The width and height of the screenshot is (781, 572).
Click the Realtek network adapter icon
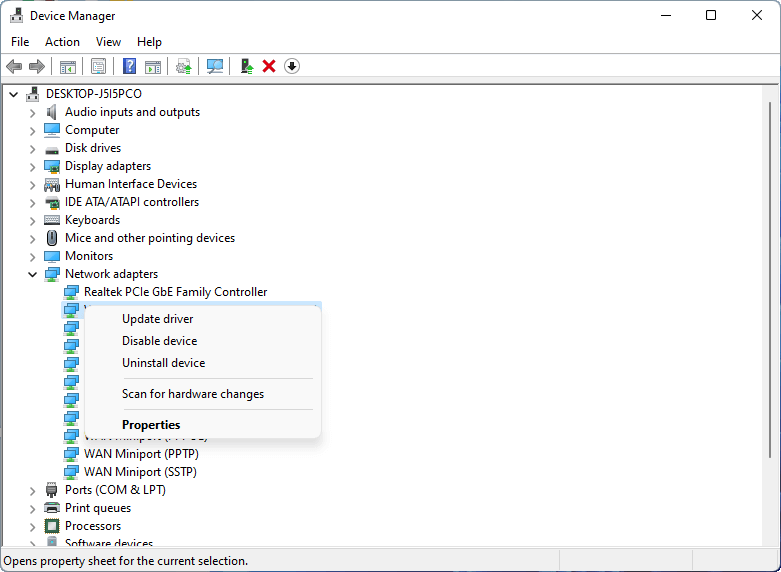[71, 292]
